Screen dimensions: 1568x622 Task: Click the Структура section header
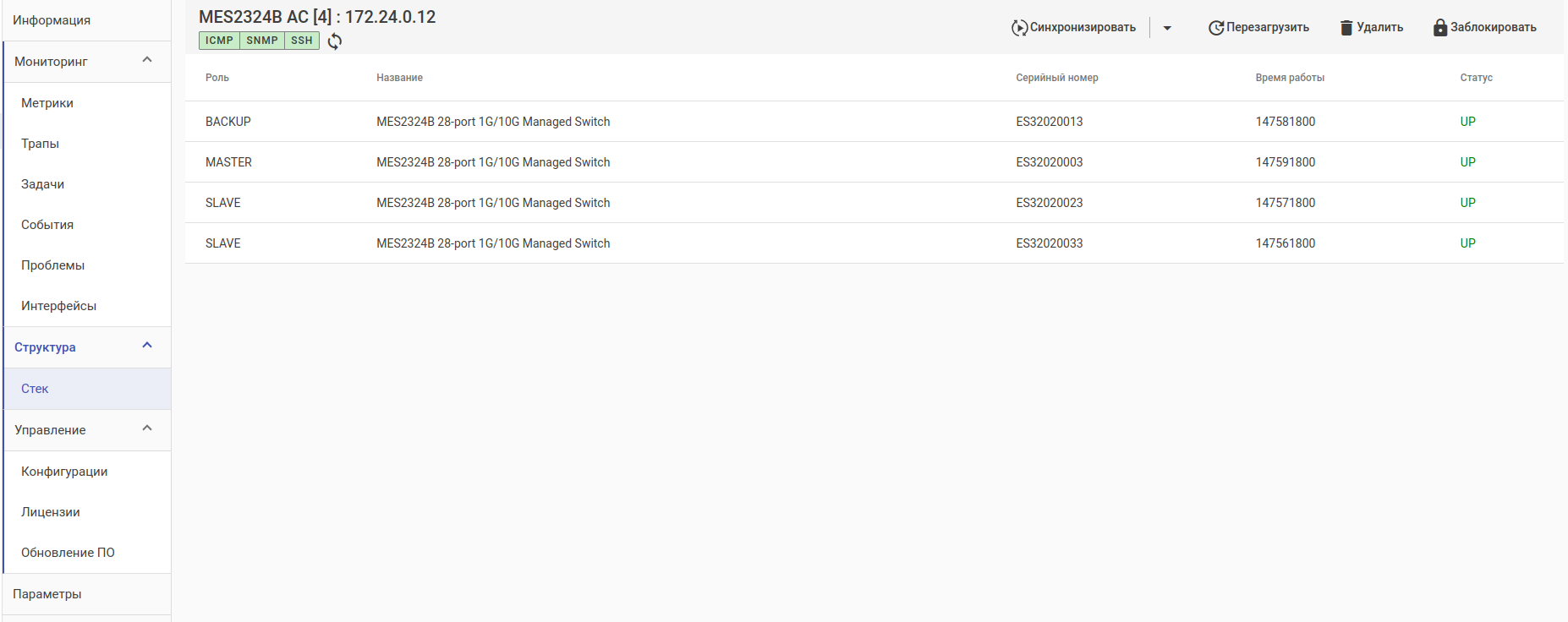pyautogui.click(x=87, y=347)
